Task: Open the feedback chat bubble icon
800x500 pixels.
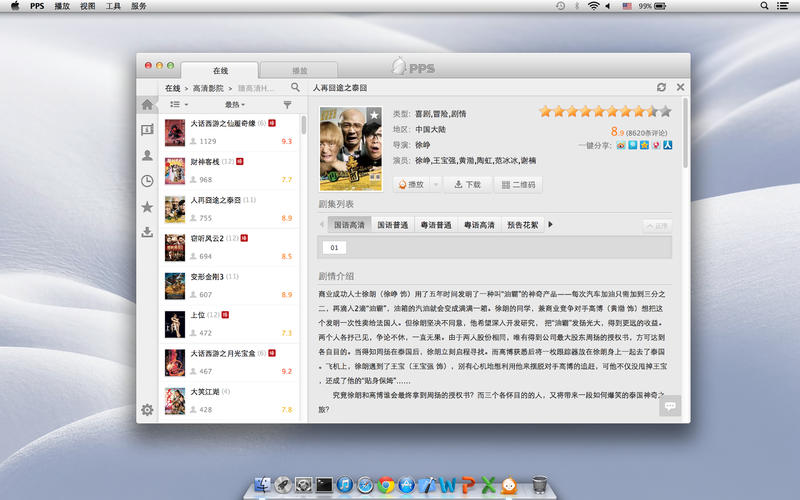Action: (x=670, y=406)
